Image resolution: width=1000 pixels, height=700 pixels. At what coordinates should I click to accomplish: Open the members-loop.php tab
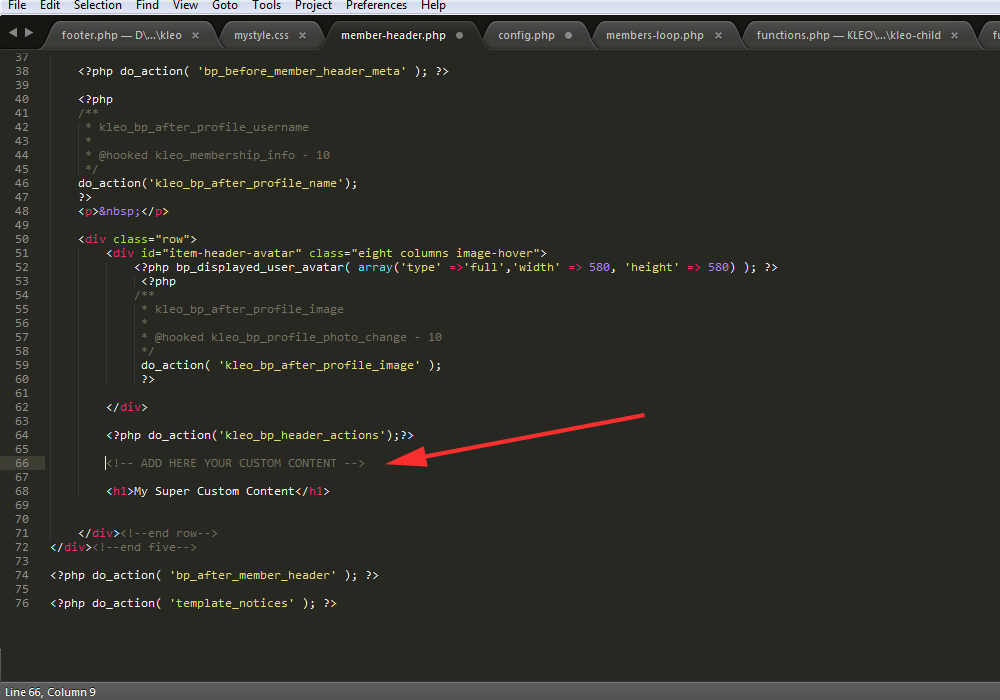click(x=655, y=35)
